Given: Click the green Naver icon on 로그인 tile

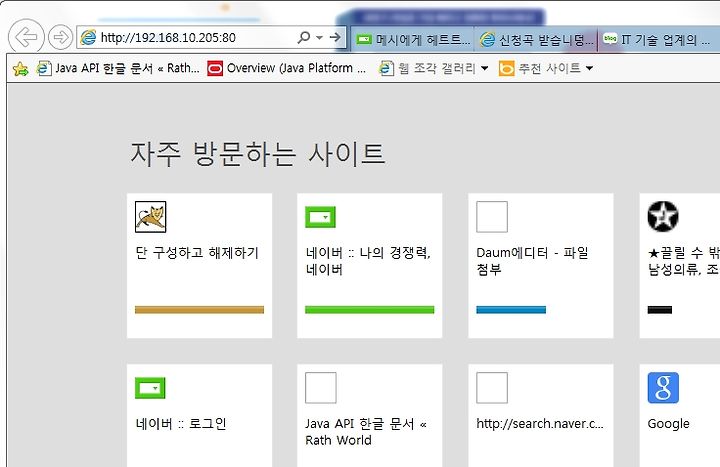Looking at the screenshot, I should (150, 388).
